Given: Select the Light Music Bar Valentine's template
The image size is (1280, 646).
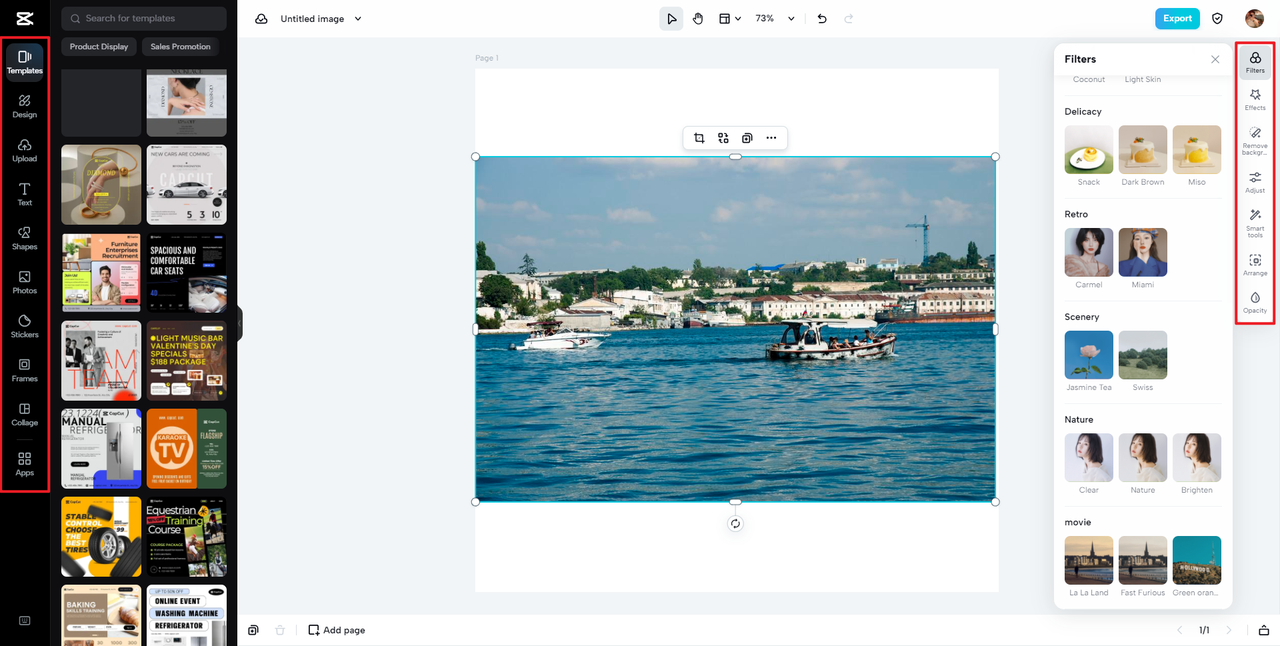Looking at the screenshot, I should click(186, 361).
